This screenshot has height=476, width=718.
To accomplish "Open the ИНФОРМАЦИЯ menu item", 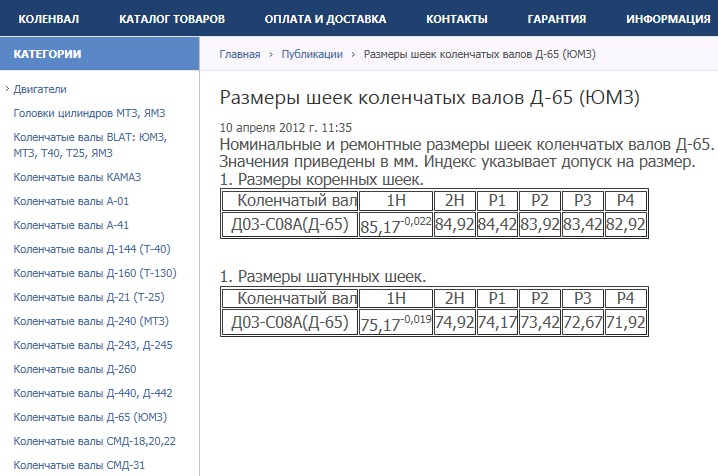I will [668, 19].
